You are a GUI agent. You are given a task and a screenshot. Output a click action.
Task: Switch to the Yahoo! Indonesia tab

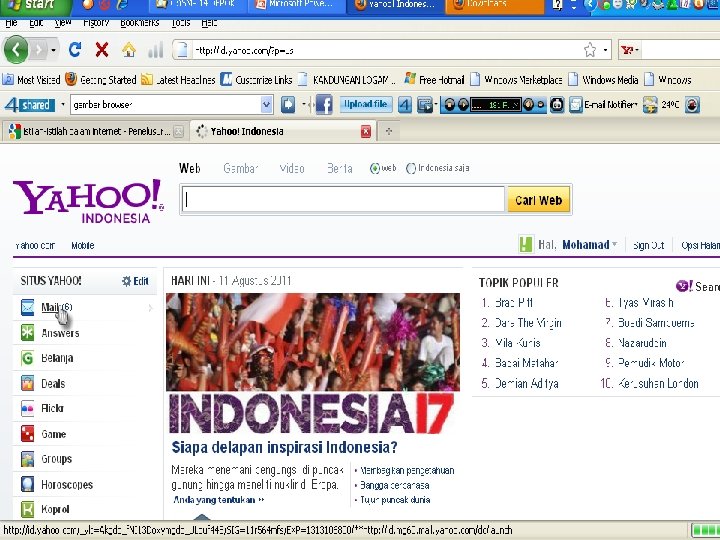pyautogui.click(x=282, y=131)
